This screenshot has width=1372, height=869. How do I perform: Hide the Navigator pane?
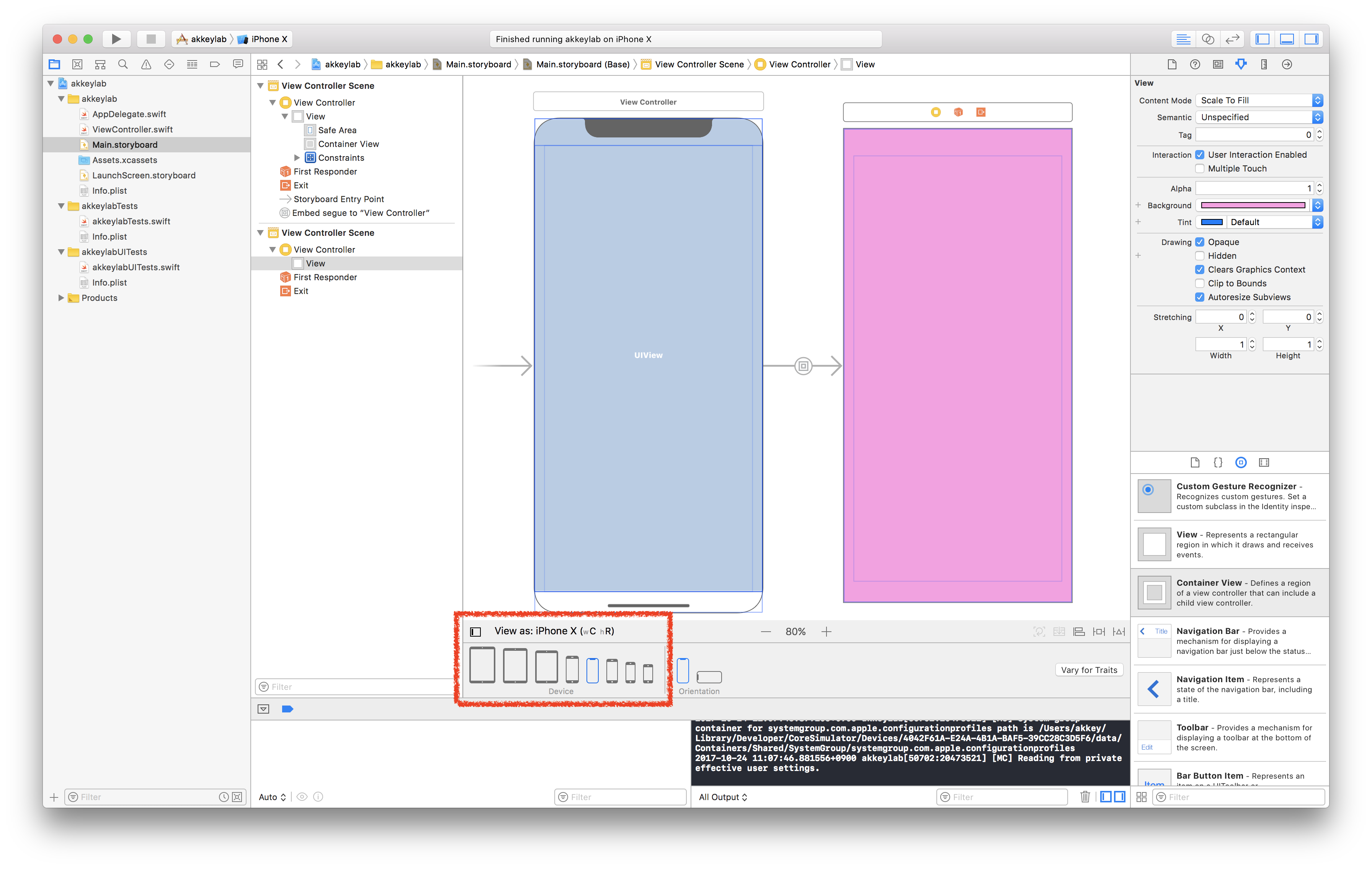pyautogui.click(x=1263, y=39)
